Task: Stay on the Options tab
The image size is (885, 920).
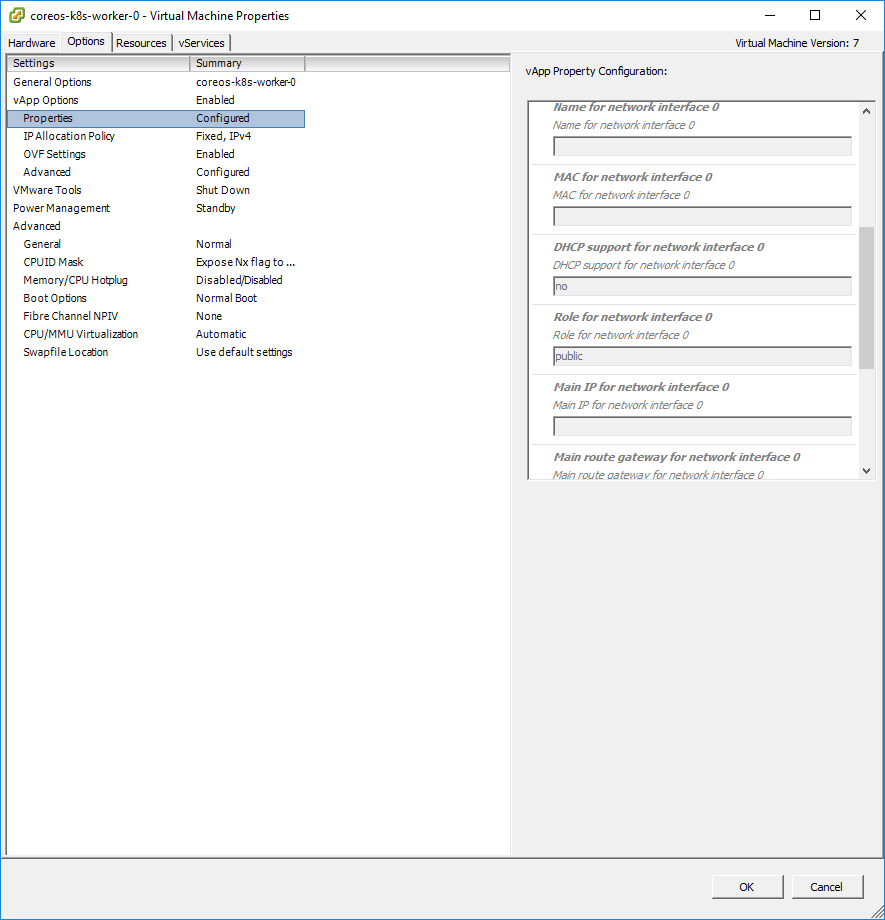Action: [86, 42]
